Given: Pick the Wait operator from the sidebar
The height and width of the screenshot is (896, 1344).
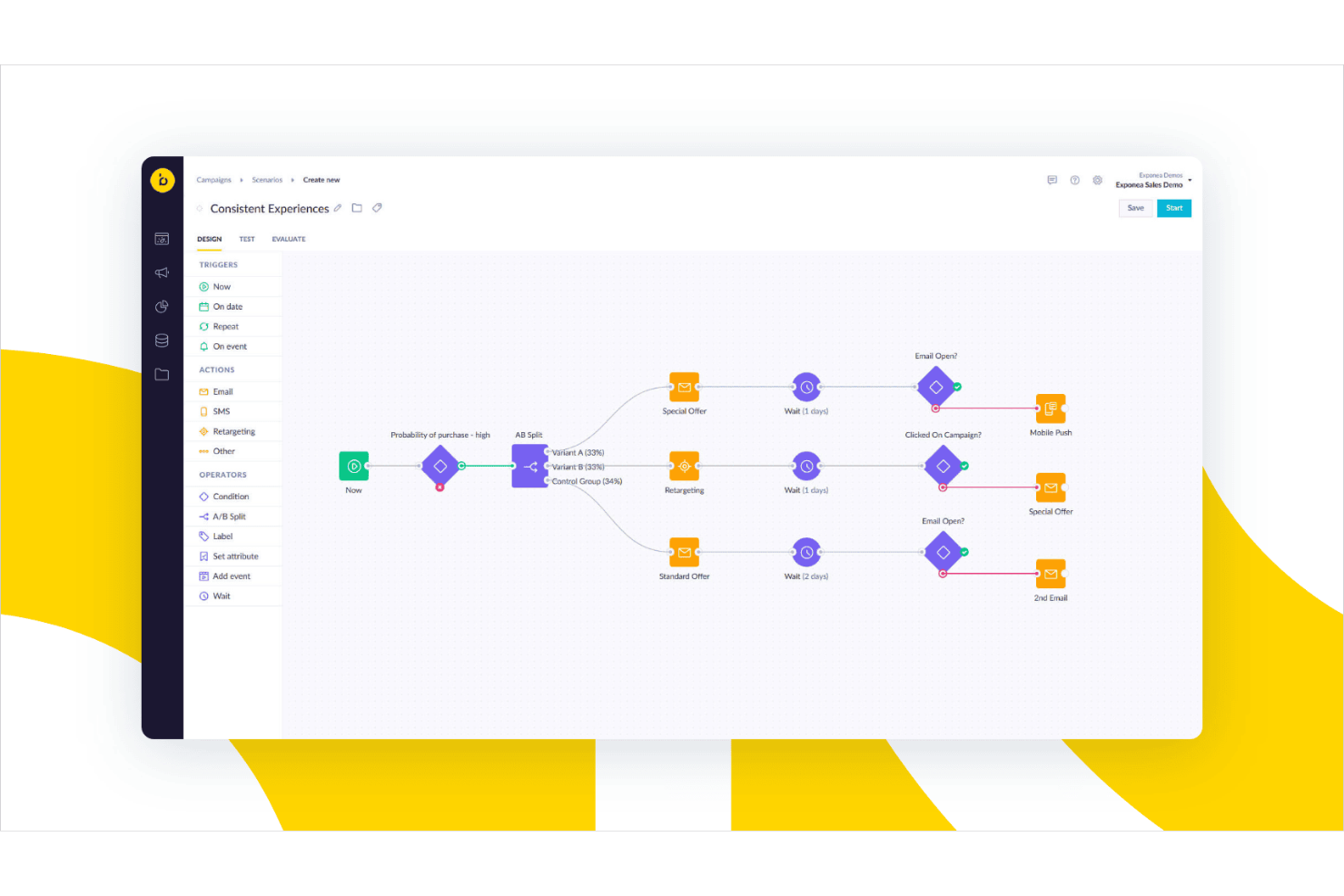Looking at the screenshot, I should tap(221, 596).
